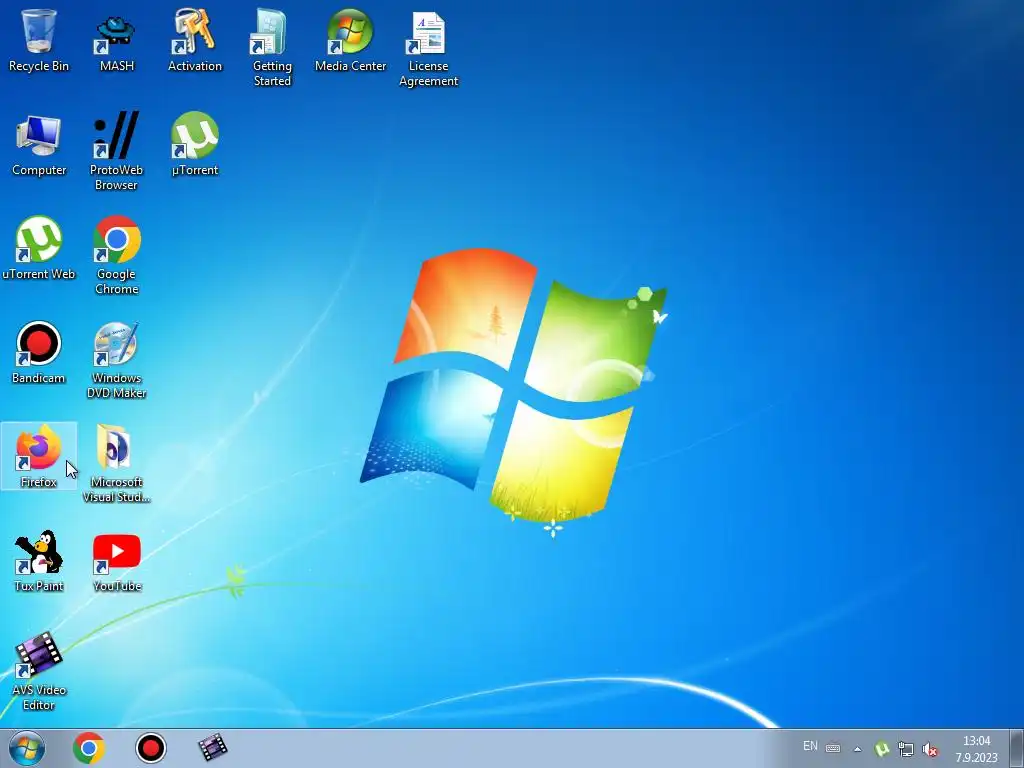Select the Firefox desktop shortcut
The width and height of the screenshot is (1024, 768).
[x=39, y=456]
